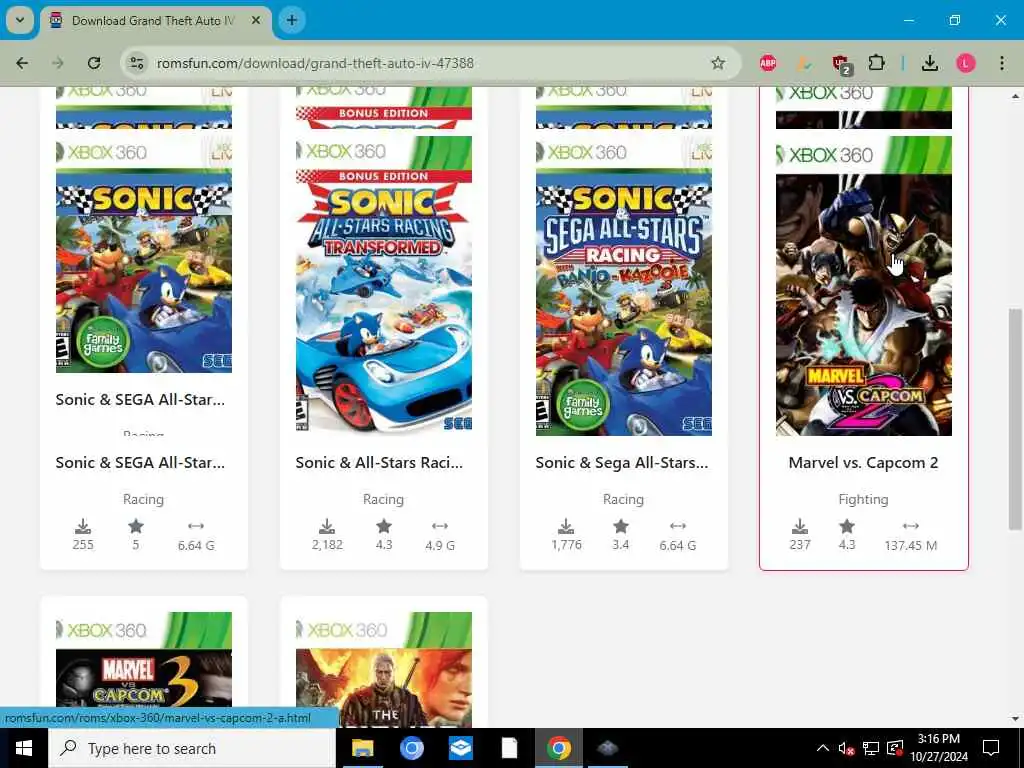Click the muted volume tray icon
The height and width of the screenshot is (768, 1024).
tap(846, 748)
